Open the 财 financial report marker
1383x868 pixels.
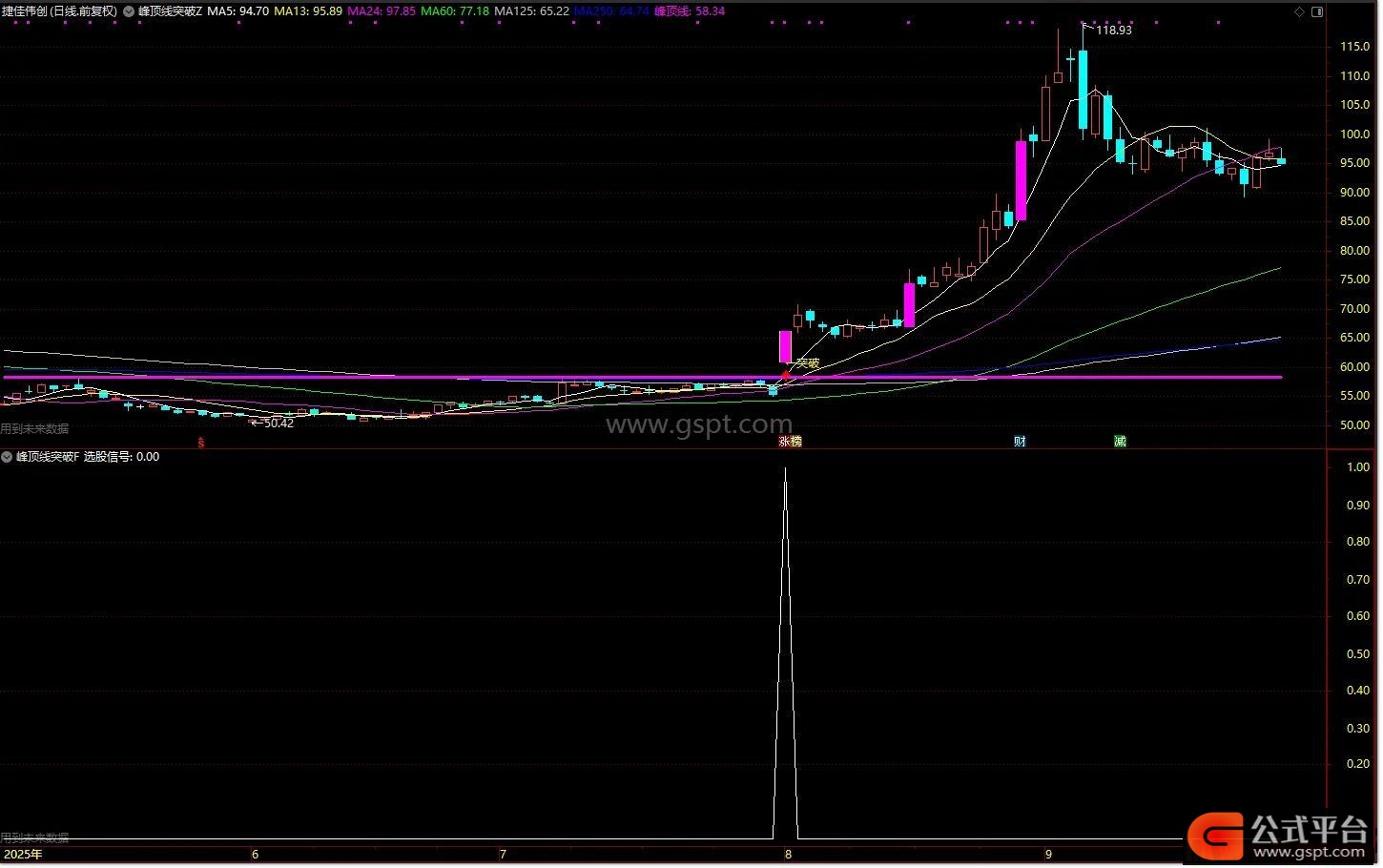pyautogui.click(x=1020, y=442)
